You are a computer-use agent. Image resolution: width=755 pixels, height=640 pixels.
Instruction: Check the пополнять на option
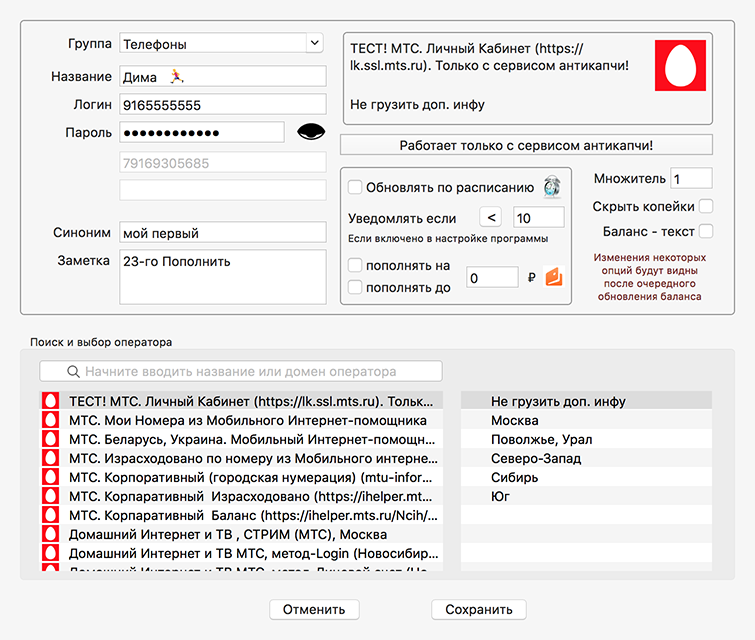(x=355, y=266)
